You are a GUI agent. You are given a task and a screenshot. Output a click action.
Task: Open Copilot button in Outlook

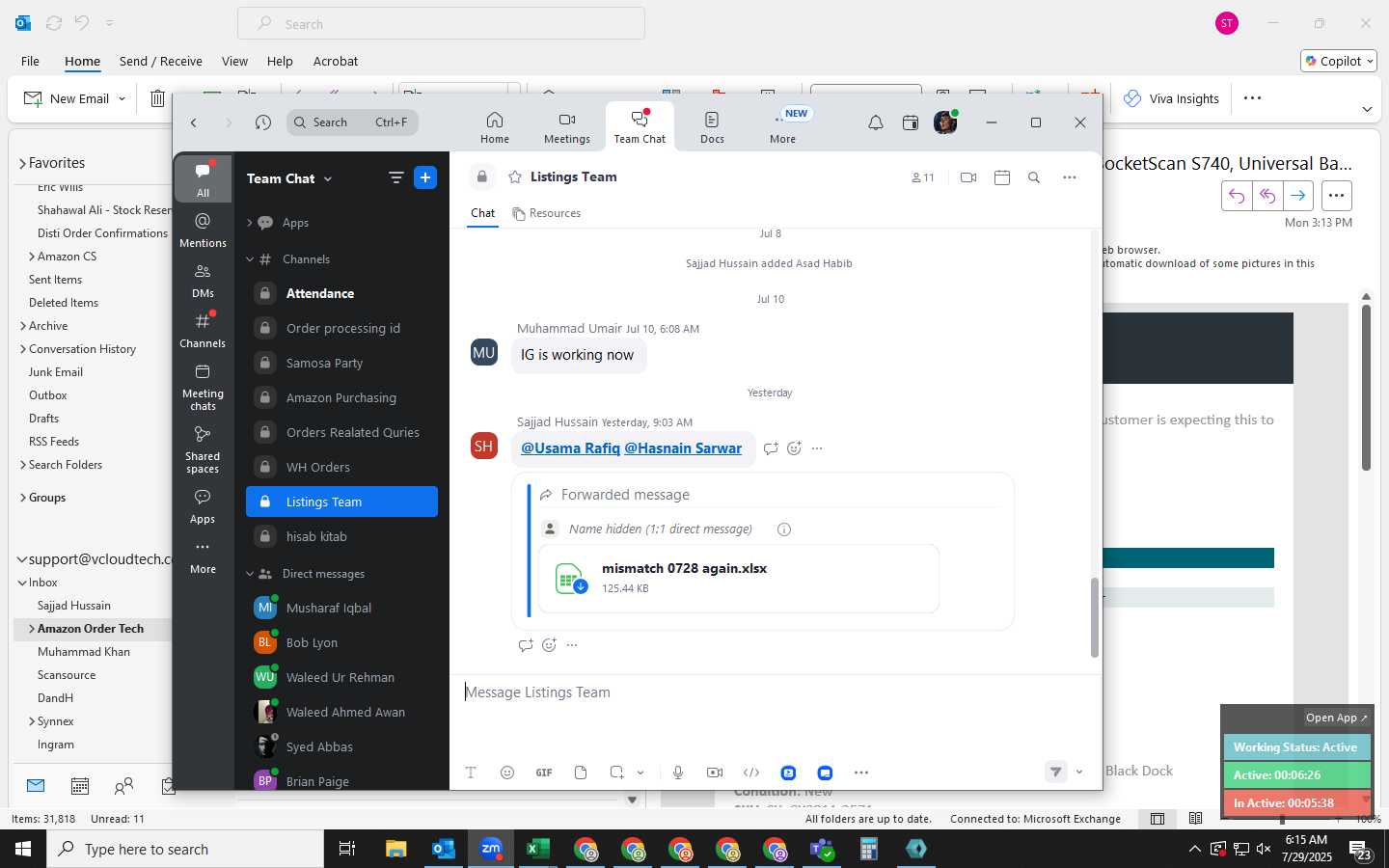pos(1339,61)
